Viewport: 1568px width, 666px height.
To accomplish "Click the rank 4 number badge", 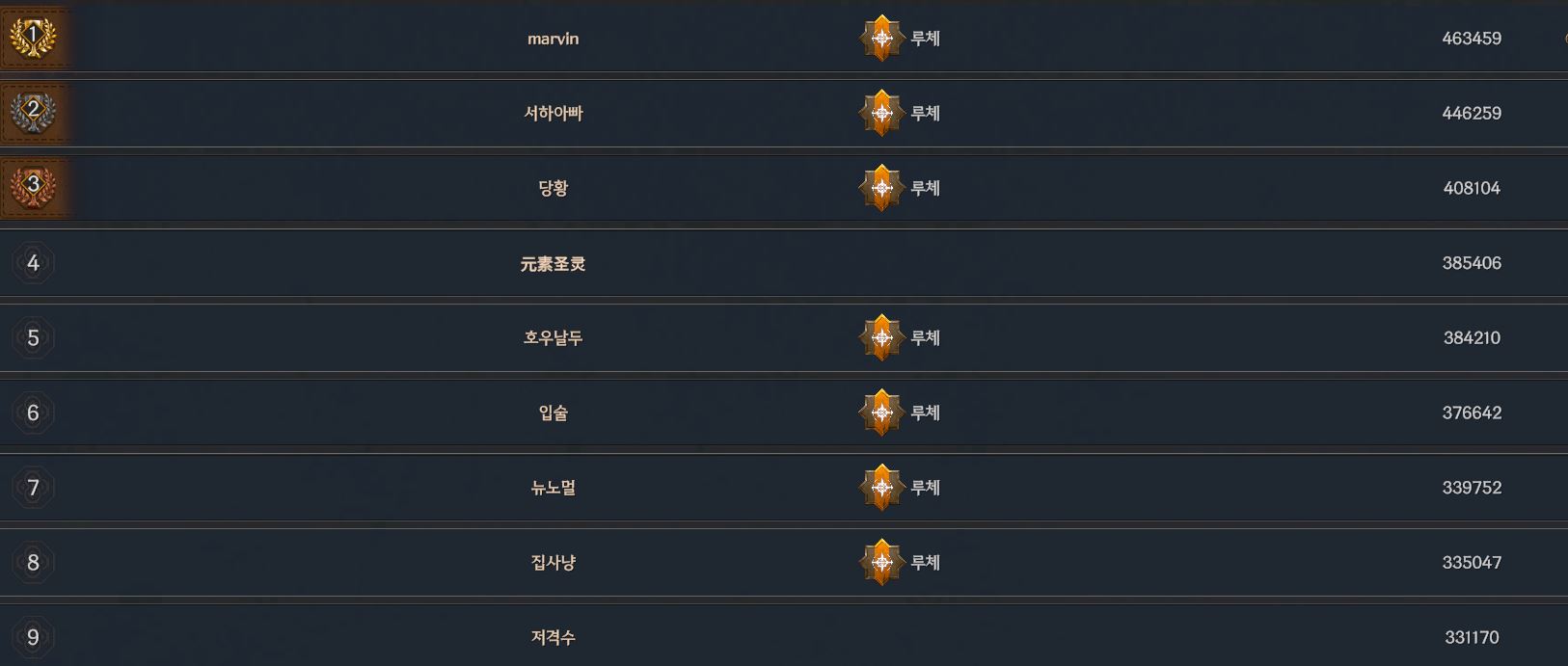I will click(33, 263).
